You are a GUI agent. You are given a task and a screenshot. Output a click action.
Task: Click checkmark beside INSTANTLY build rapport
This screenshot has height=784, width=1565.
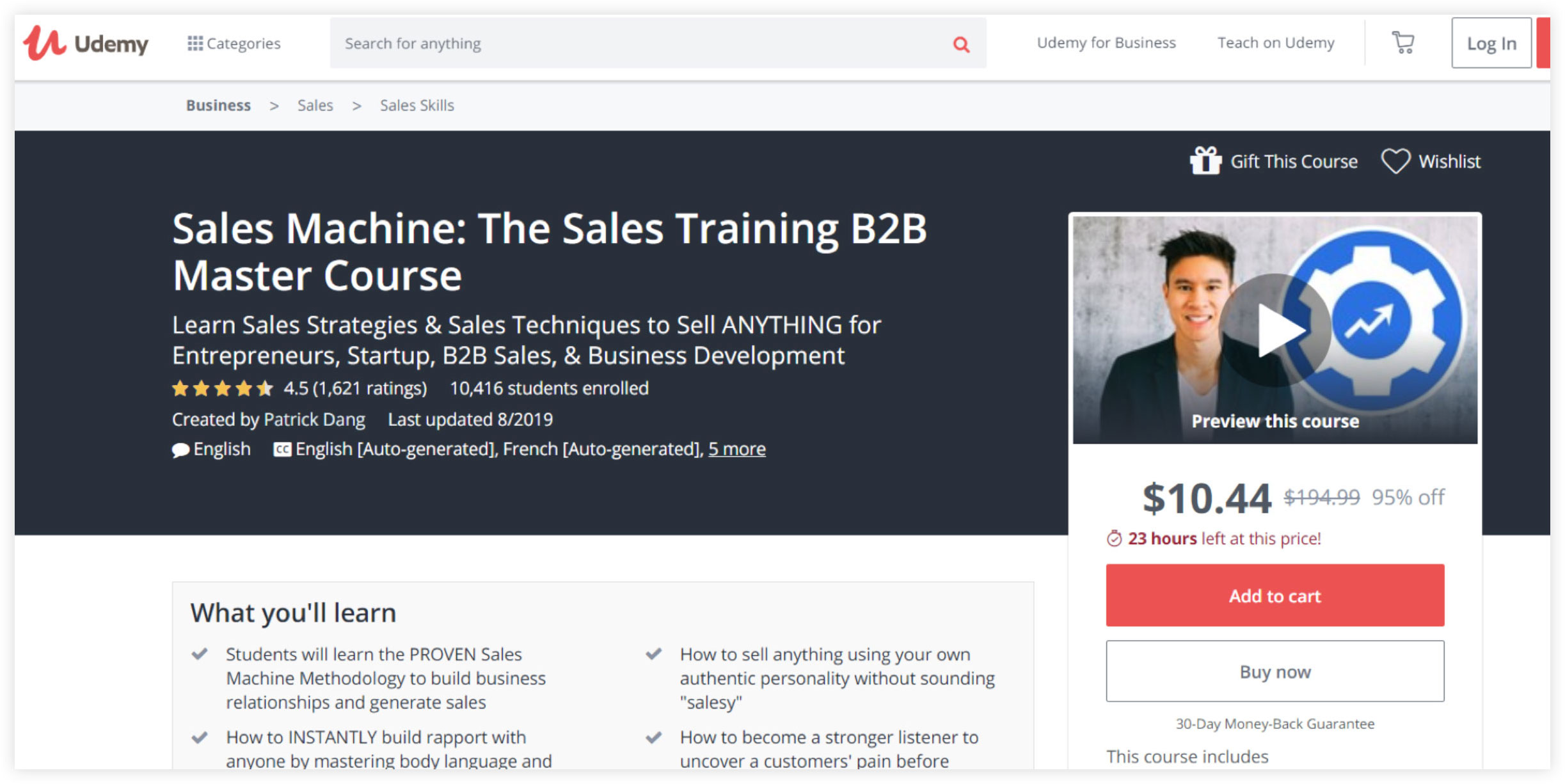200,737
